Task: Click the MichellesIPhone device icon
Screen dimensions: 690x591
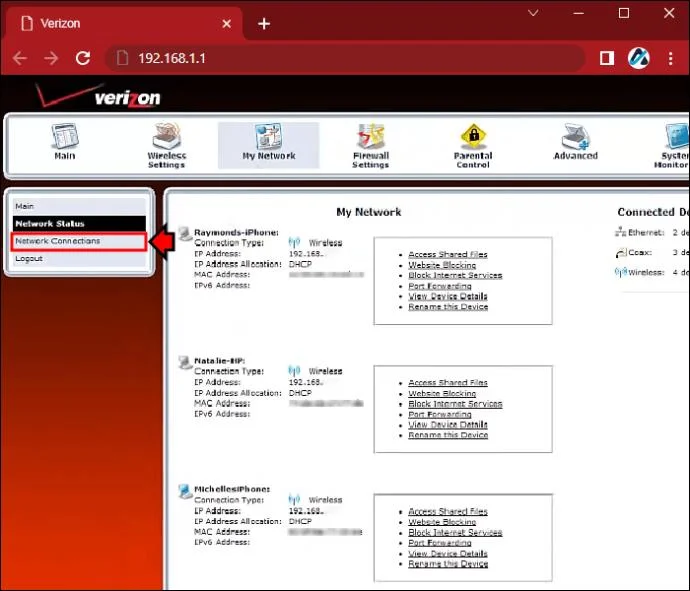Action: point(185,490)
